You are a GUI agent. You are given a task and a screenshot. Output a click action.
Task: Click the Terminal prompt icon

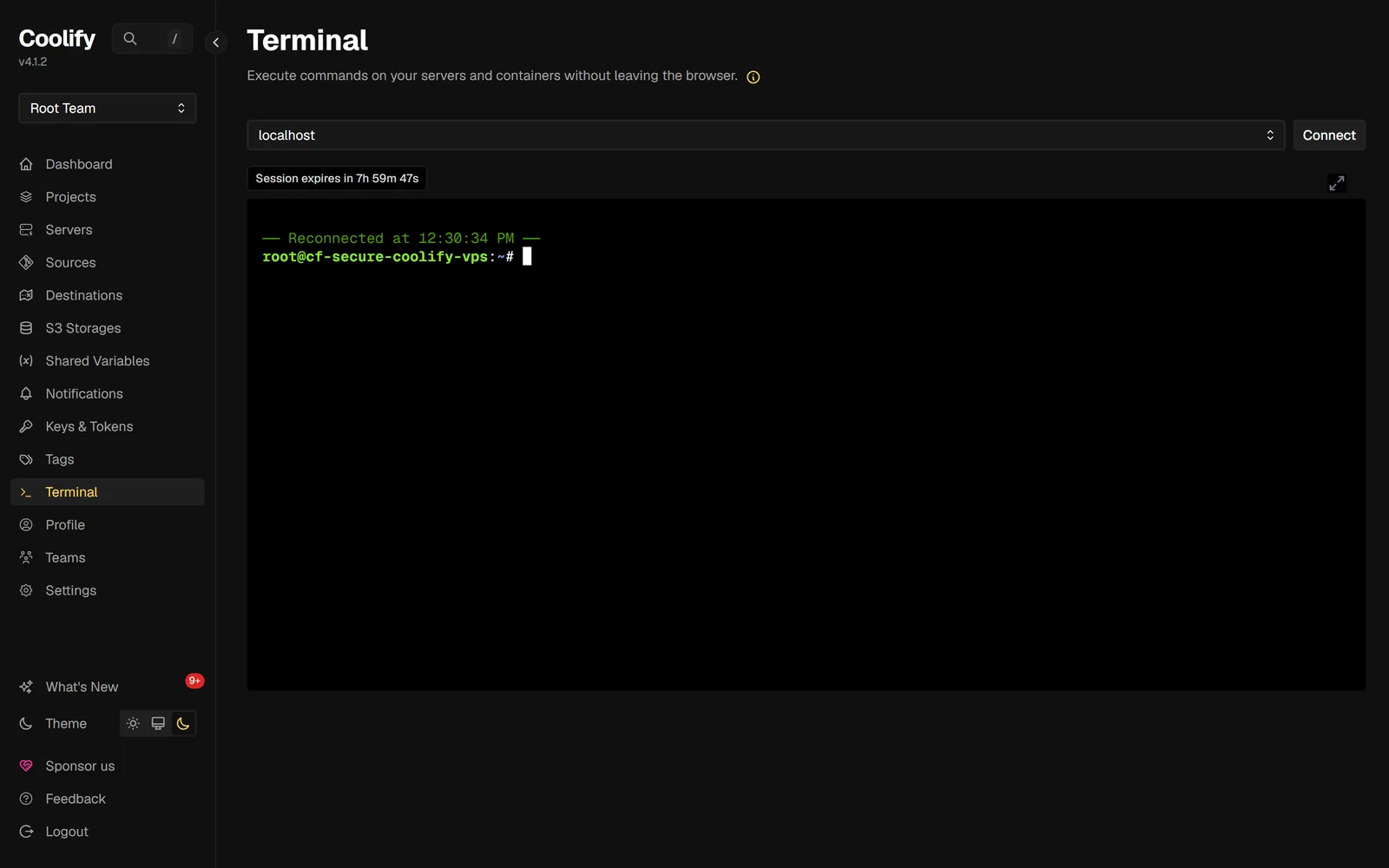coord(26,492)
